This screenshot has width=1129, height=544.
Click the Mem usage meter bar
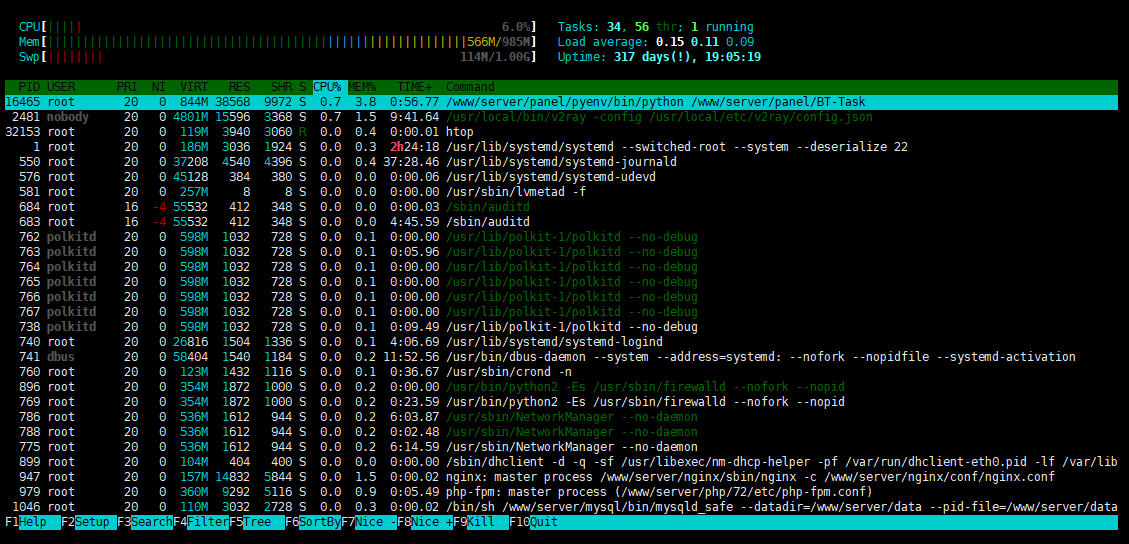[x=278, y=42]
